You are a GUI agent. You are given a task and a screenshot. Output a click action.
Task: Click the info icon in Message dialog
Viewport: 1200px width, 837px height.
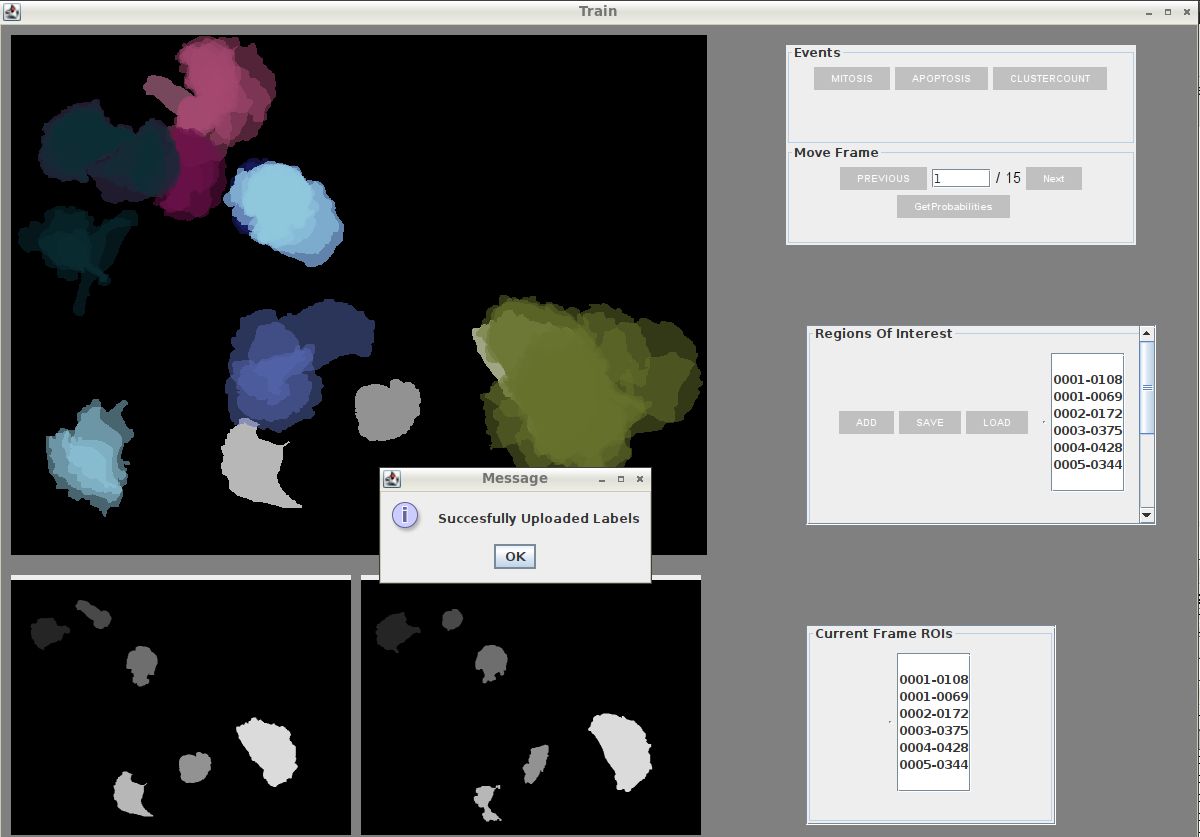[404, 516]
